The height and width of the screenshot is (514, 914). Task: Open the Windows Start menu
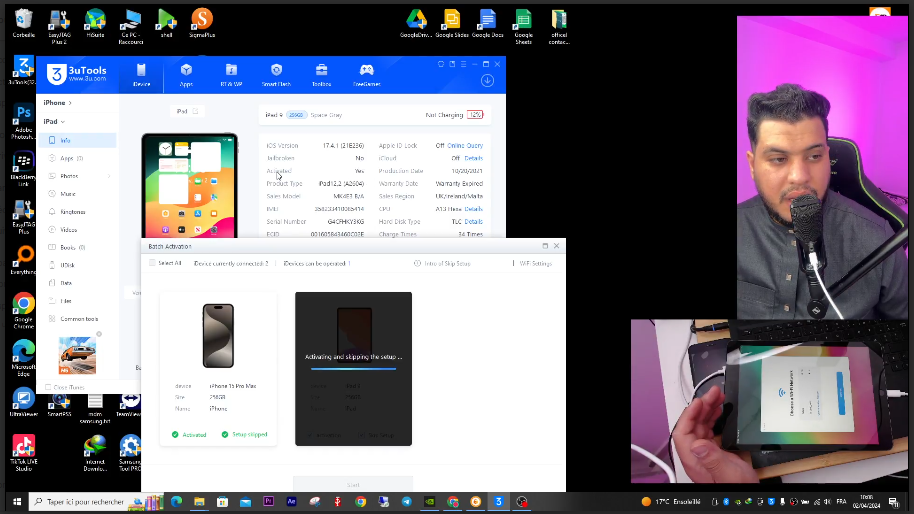click(x=17, y=502)
